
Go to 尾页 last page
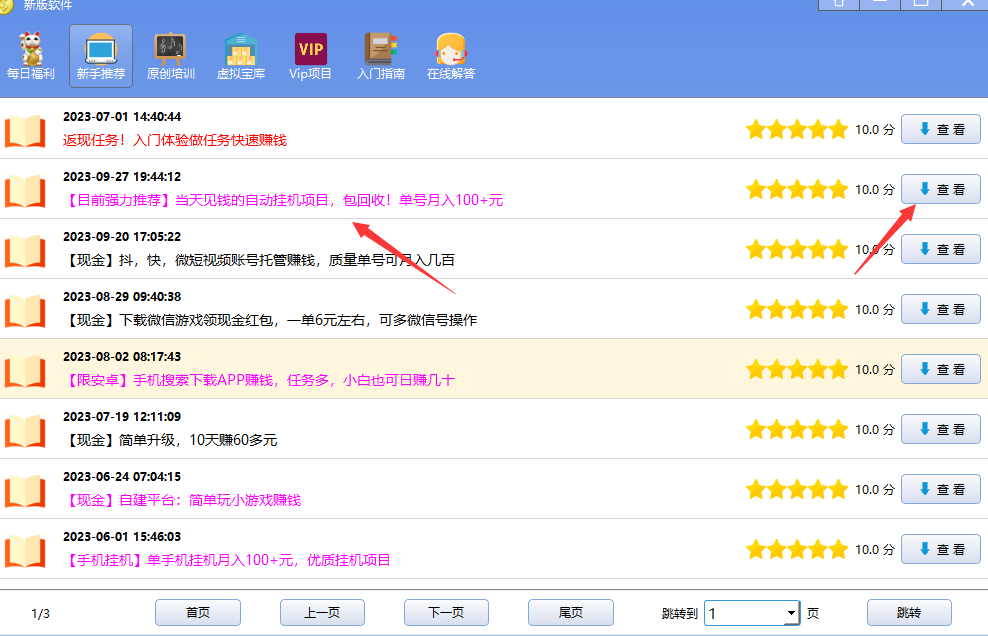(571, 612)
